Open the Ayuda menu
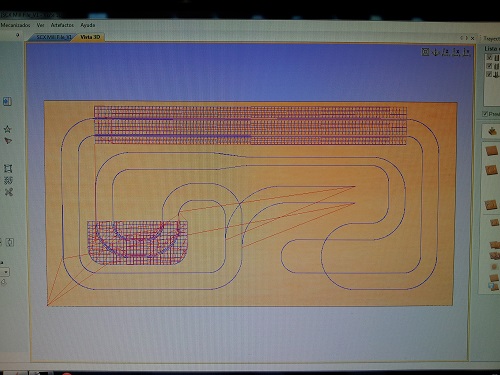This screenshot has width=500, height=375. point(87,25)
